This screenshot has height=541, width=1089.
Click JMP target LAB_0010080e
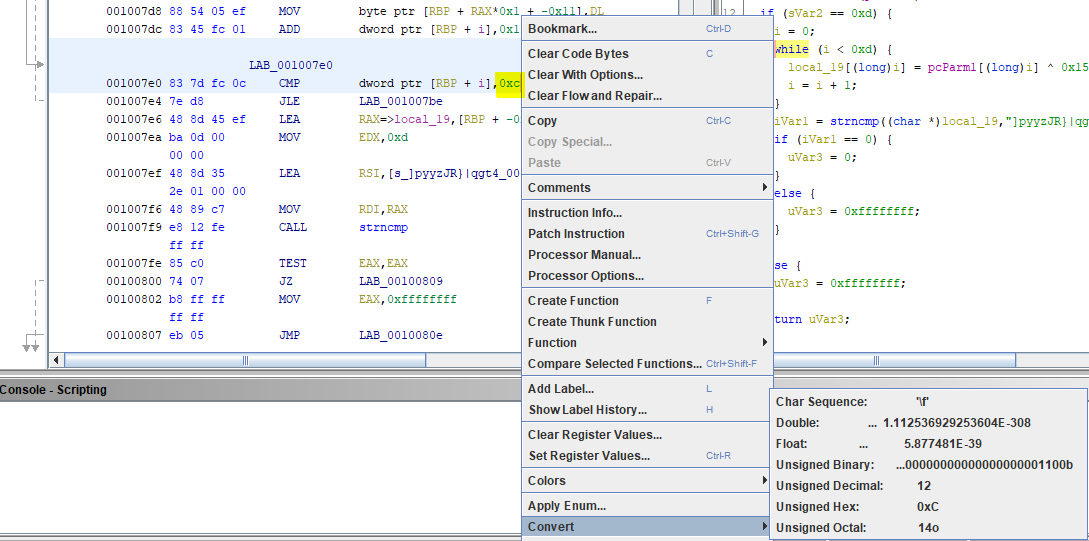point(401,335)
